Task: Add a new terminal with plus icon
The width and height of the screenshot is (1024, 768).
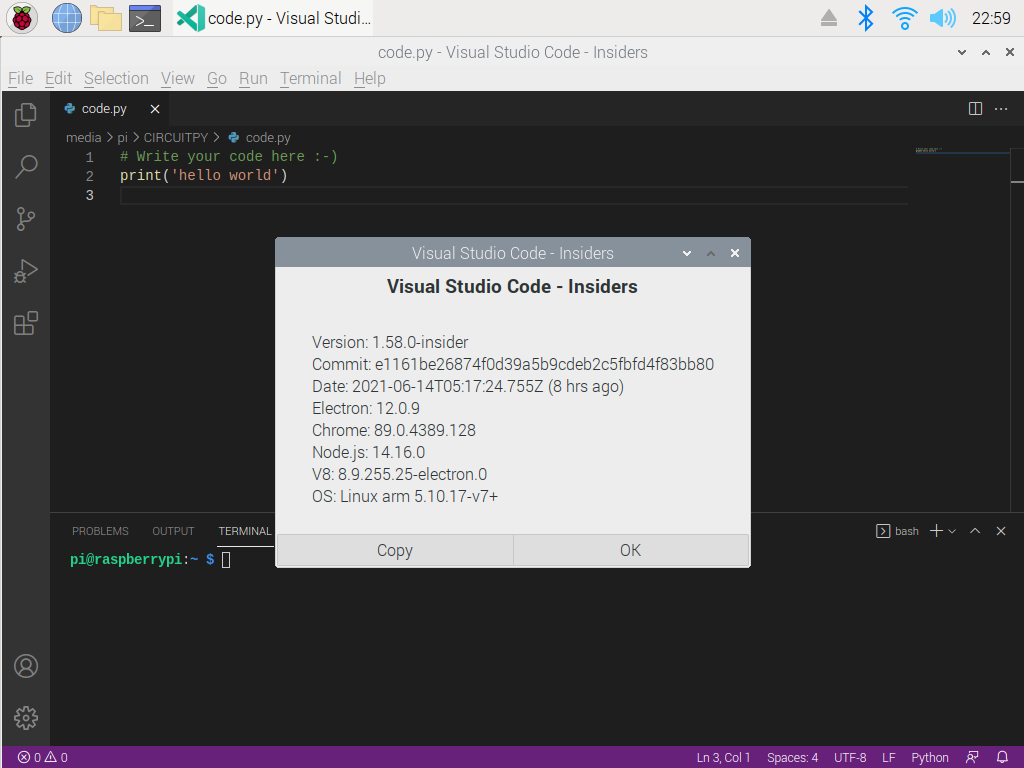Action: coord(936,531)
